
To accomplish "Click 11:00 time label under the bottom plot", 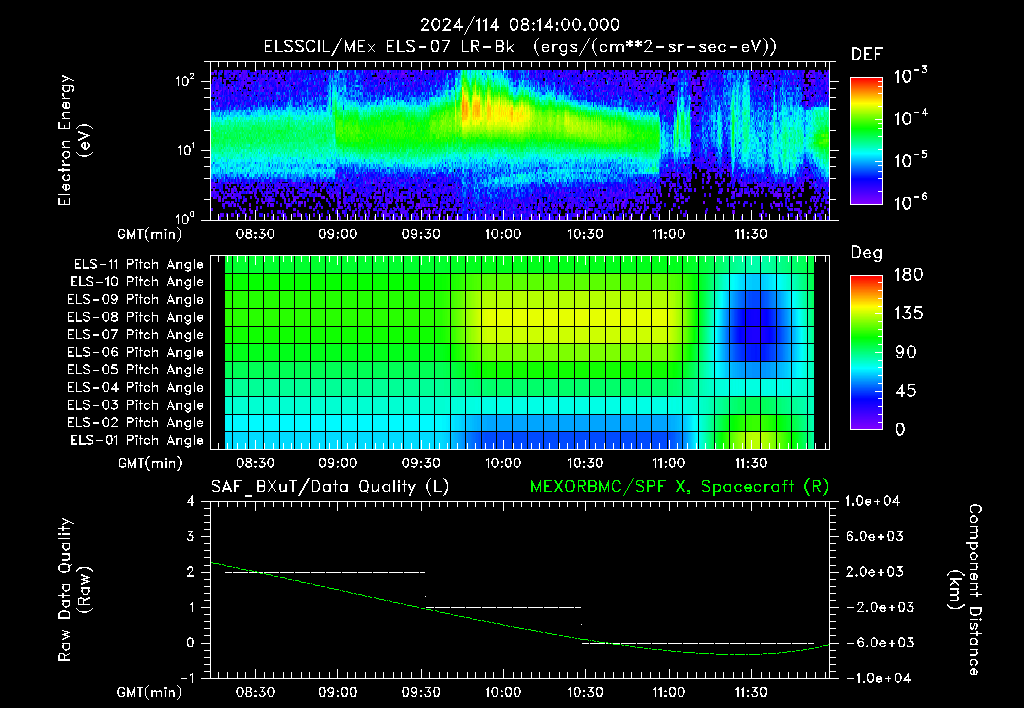I will click(x=668, y=692).
